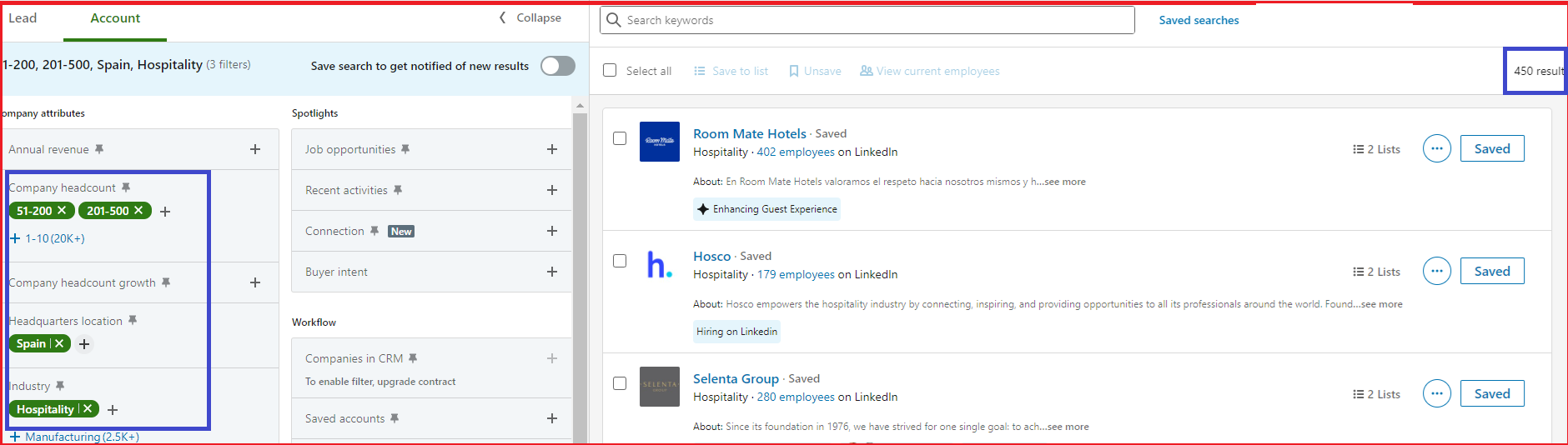
Task: Add another headquarters location
Action: (84, 344)
